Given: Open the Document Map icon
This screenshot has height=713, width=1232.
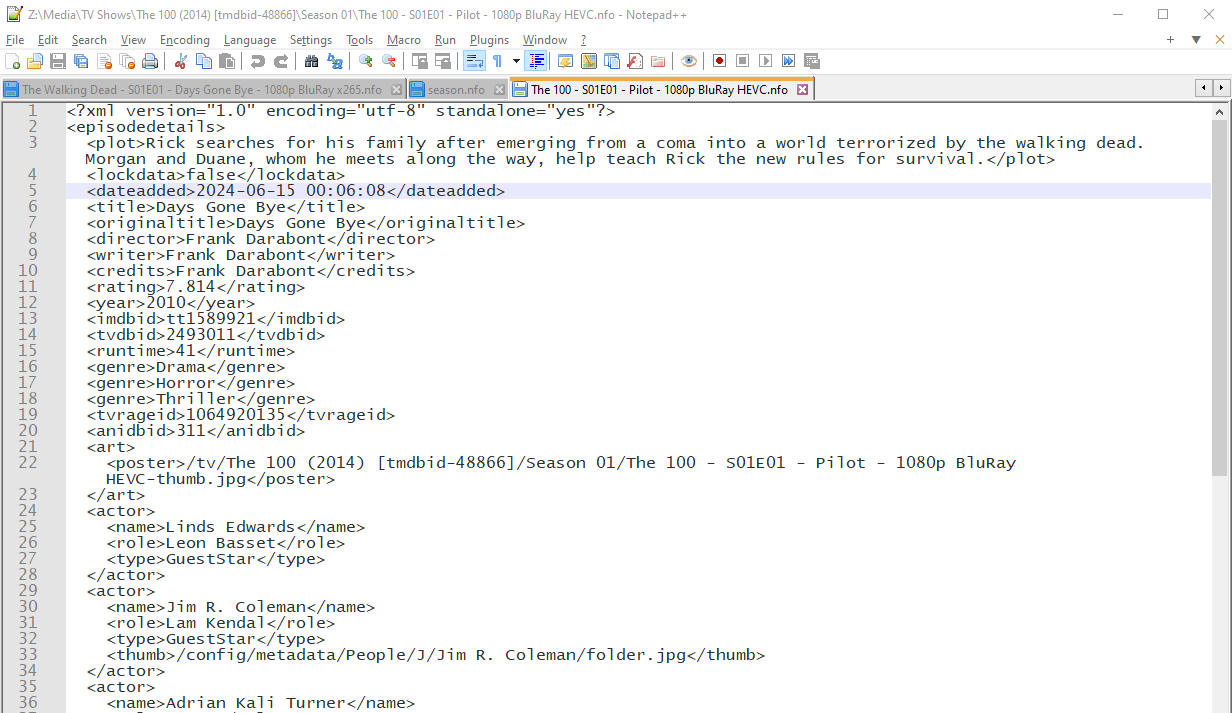Looking at the screenshot, I should click(588, 61).
